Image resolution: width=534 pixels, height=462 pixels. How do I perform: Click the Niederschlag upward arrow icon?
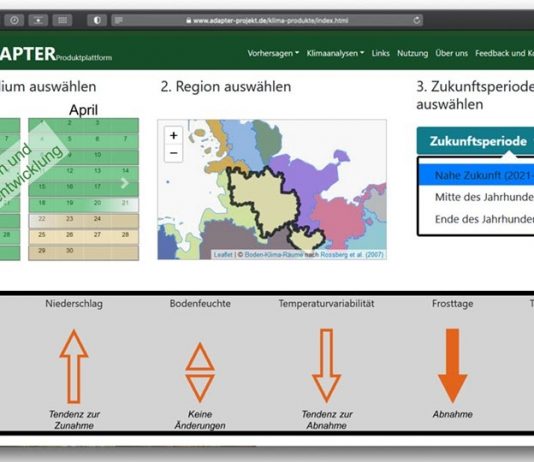[x=74, y=366]
